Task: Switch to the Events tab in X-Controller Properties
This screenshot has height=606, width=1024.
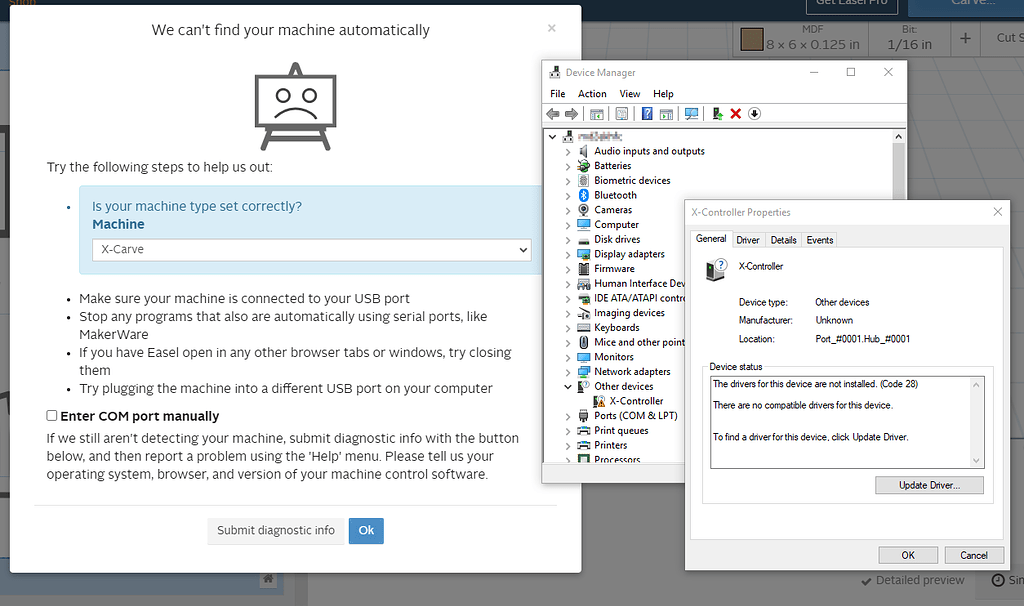Action: point(819,239)
